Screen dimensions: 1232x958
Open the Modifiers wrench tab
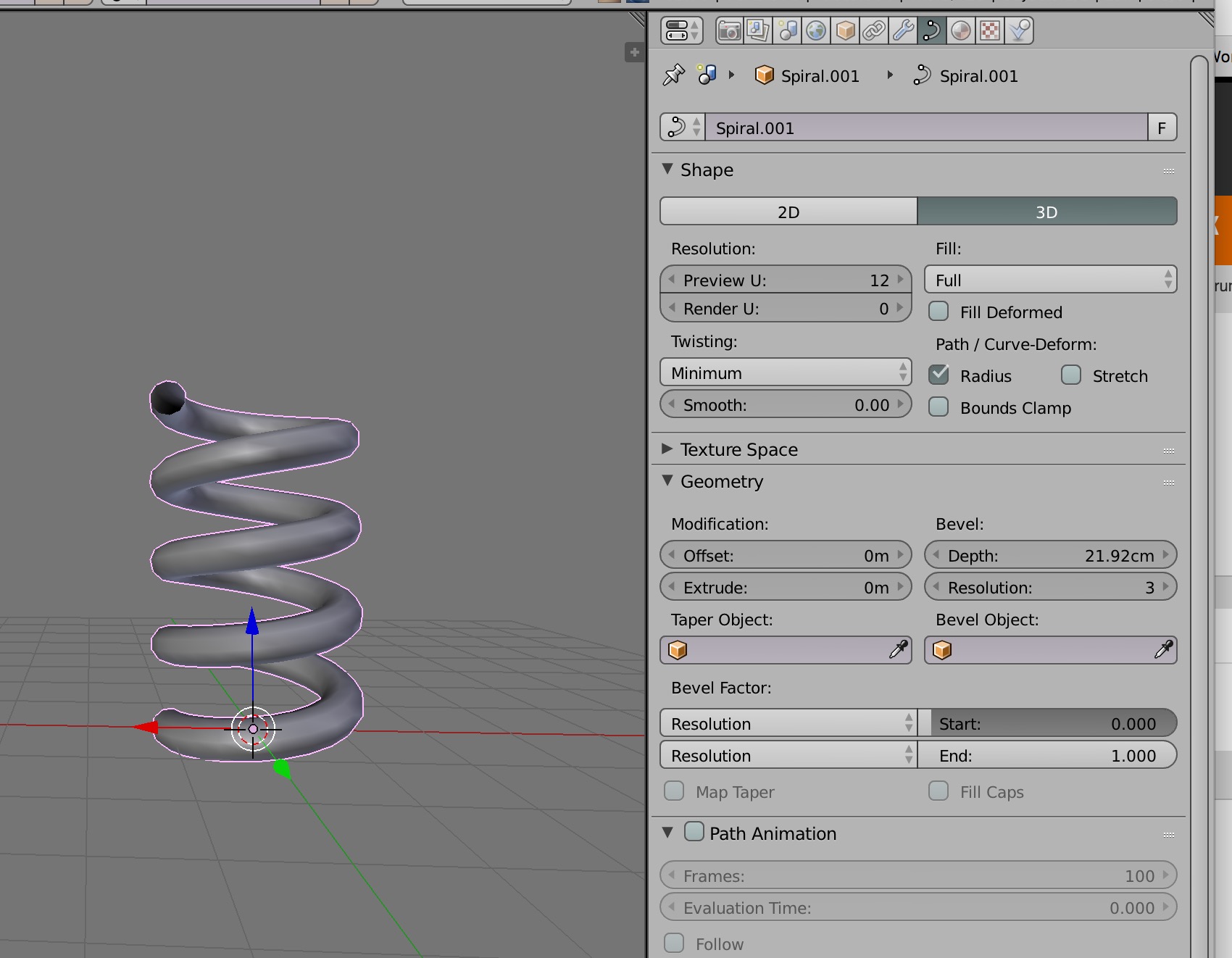903,30
